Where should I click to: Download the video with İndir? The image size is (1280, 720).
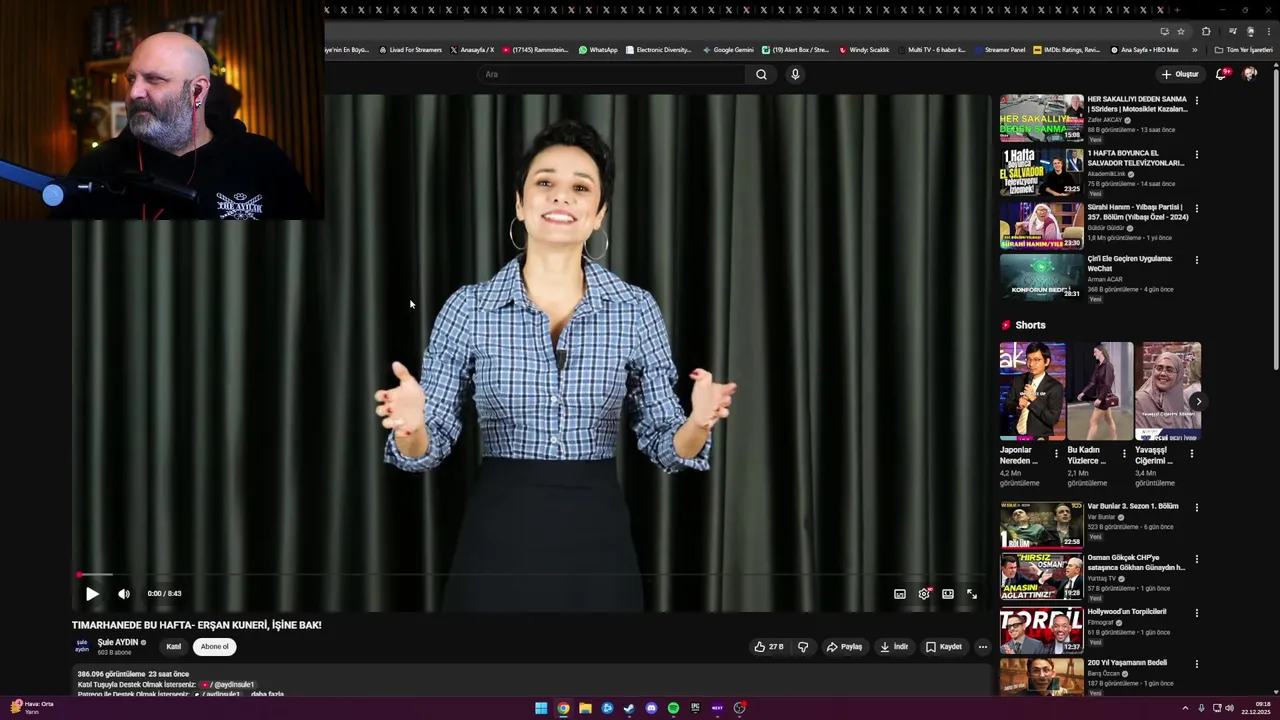click(894, 647)
